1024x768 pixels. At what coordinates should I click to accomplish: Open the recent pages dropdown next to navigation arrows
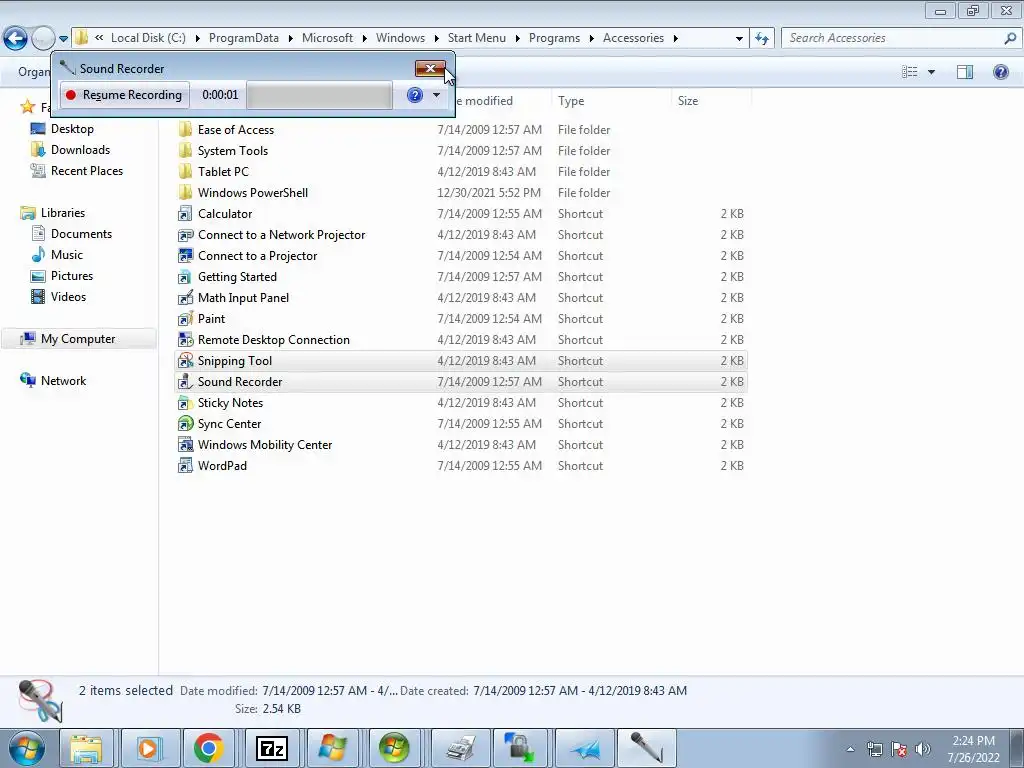(x=63, y=39)
